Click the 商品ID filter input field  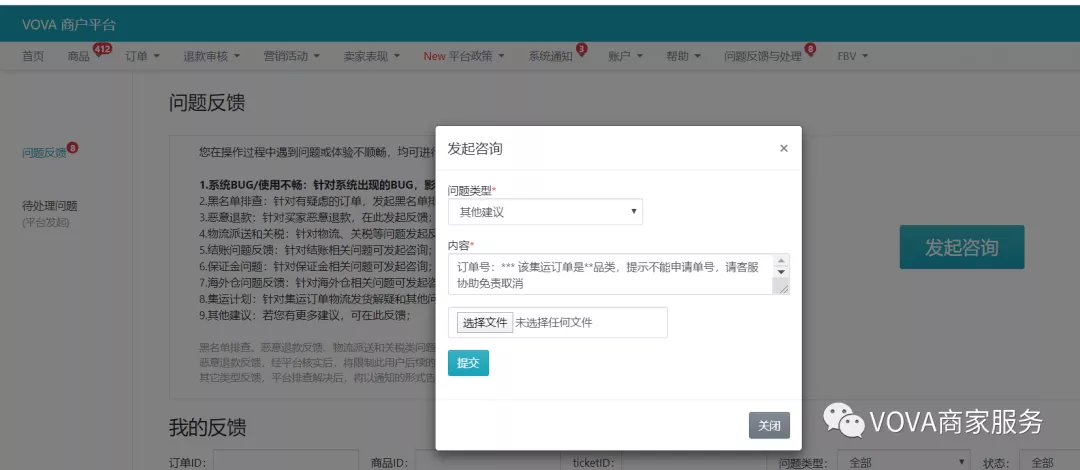[487, 462]
